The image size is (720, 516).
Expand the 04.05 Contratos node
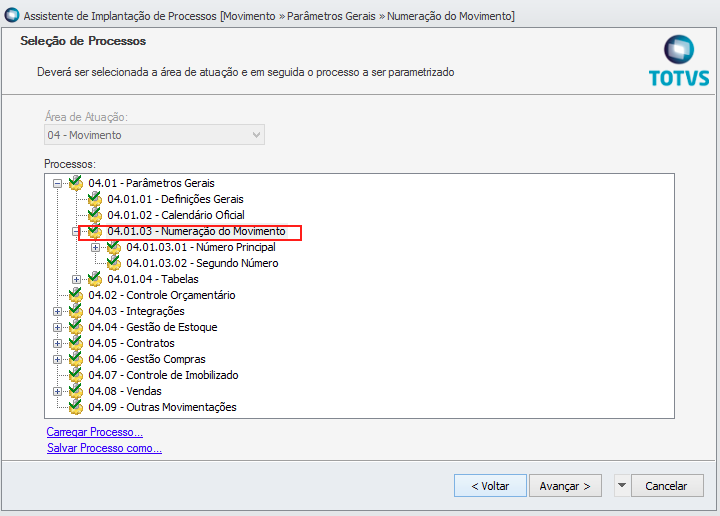coord(57,343)
